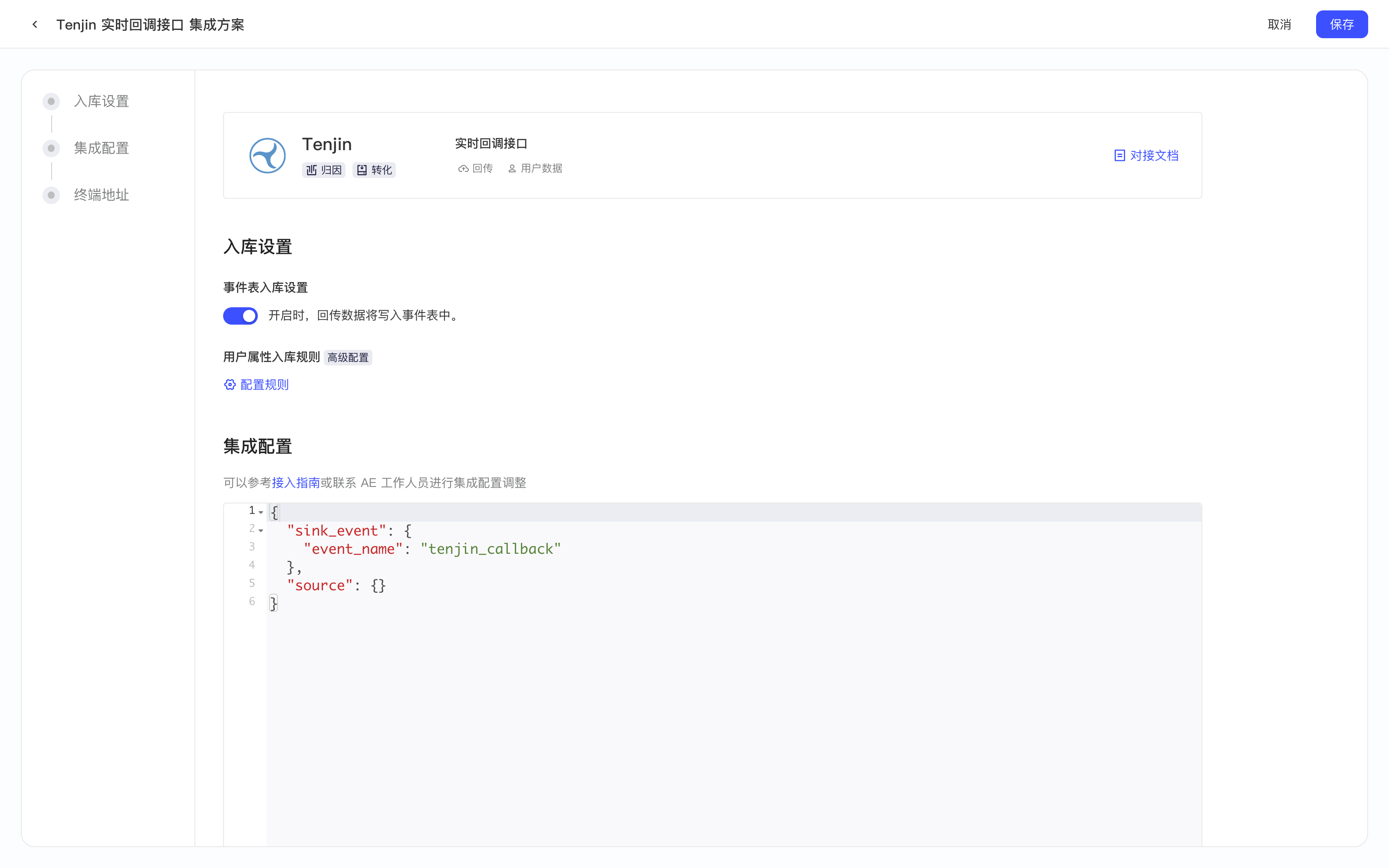Image resolution: width=1389 pixels, height=868 pixels.
Task: Click inside the JSON code editor area
Action: (734, 674)
